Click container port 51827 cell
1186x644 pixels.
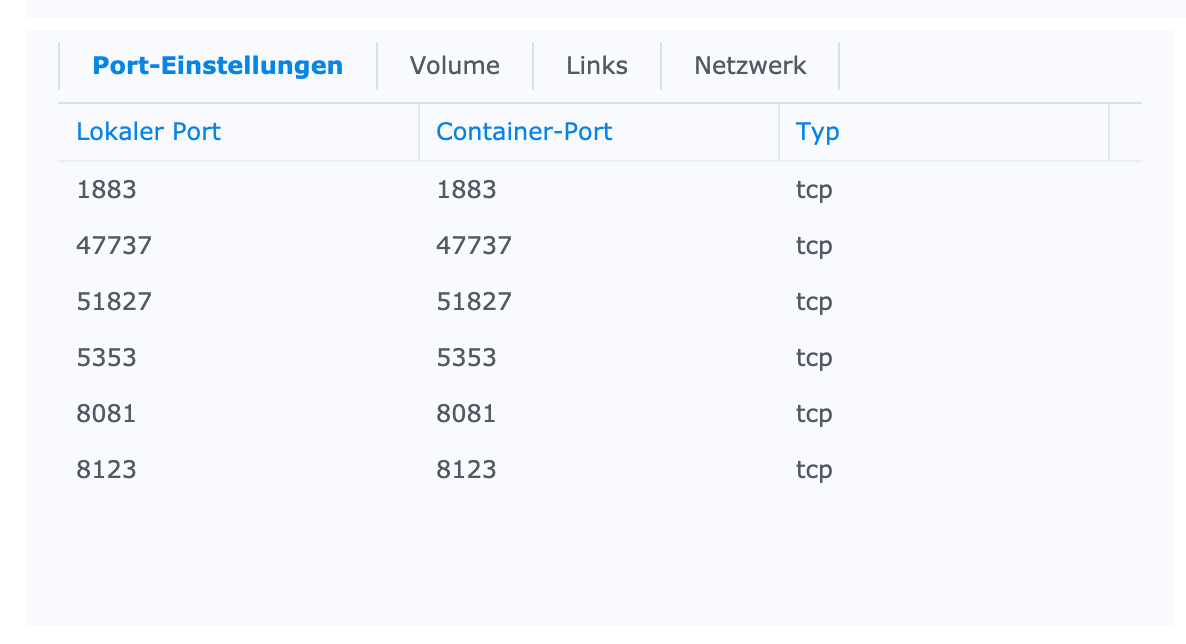tap(474, 302)
